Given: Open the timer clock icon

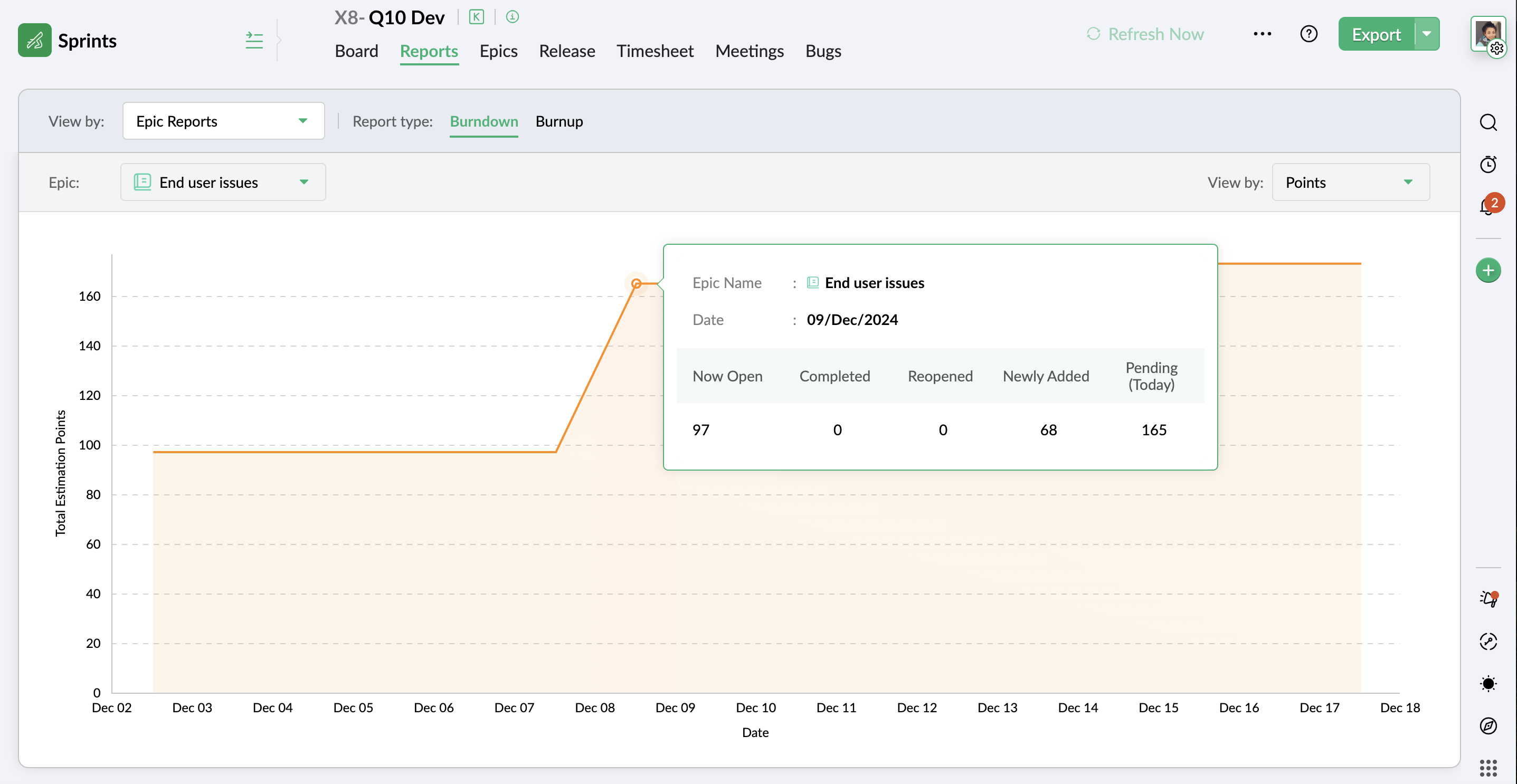Looking at the screenshot, I should click(x=1488, y=164).
